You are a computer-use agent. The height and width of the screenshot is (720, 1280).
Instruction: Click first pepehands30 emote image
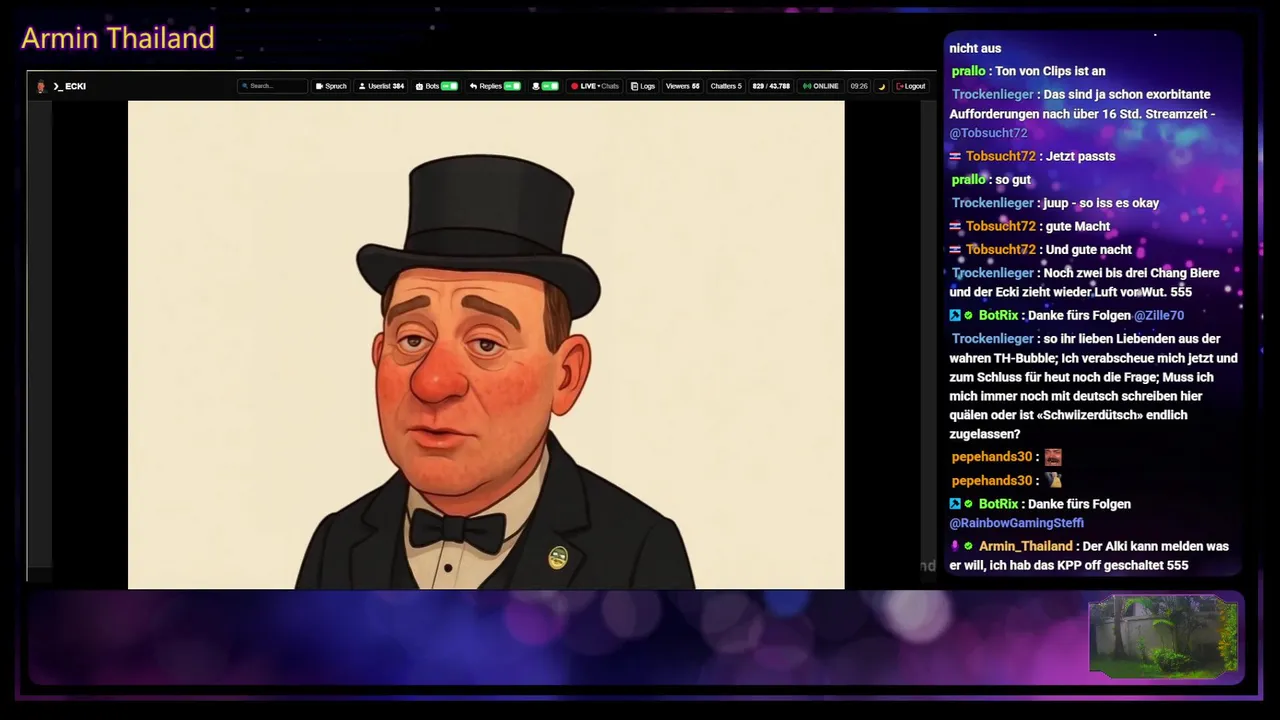[x=1053, y=457]
